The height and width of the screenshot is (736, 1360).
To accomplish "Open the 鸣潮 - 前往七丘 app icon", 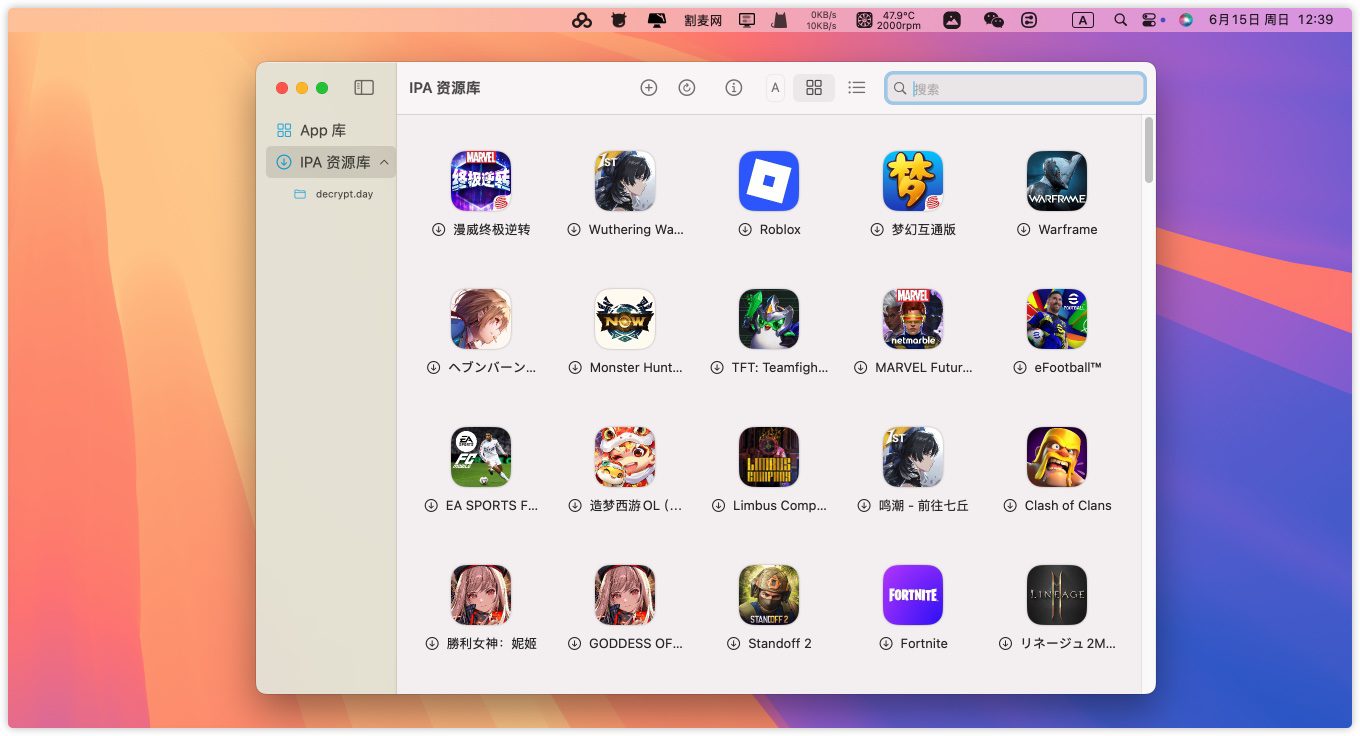I will pos(913,457).
